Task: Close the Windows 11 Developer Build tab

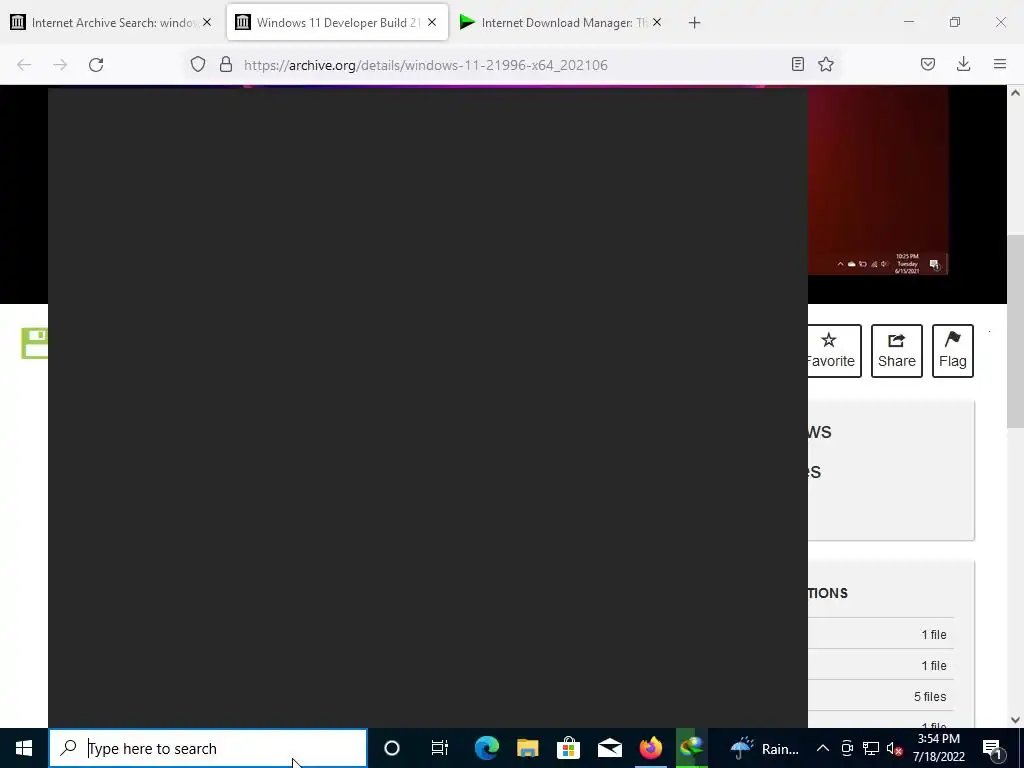Action: (432, 23)
